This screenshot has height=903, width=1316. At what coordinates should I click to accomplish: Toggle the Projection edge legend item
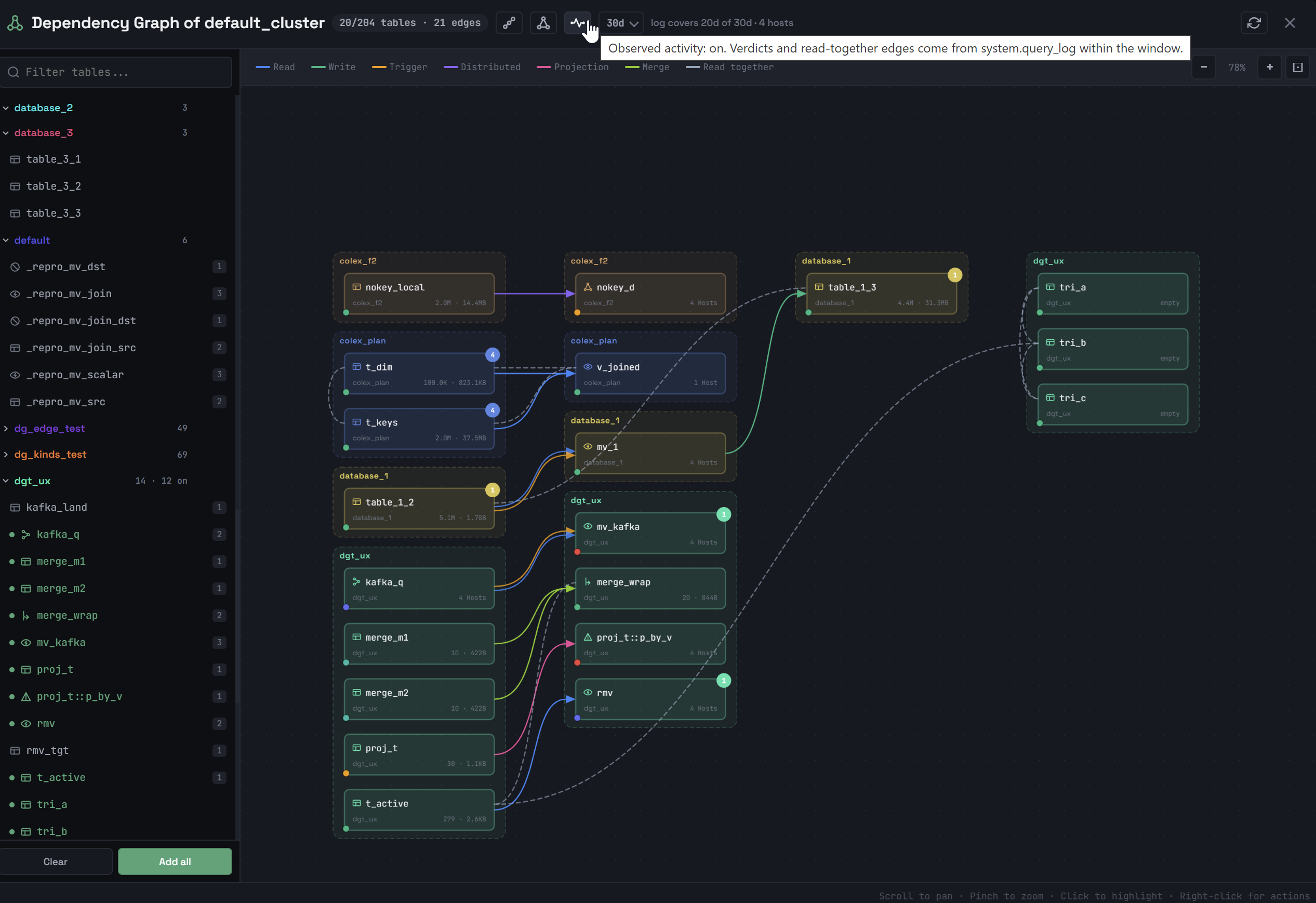pyautogui.click(x=573, y=67)
